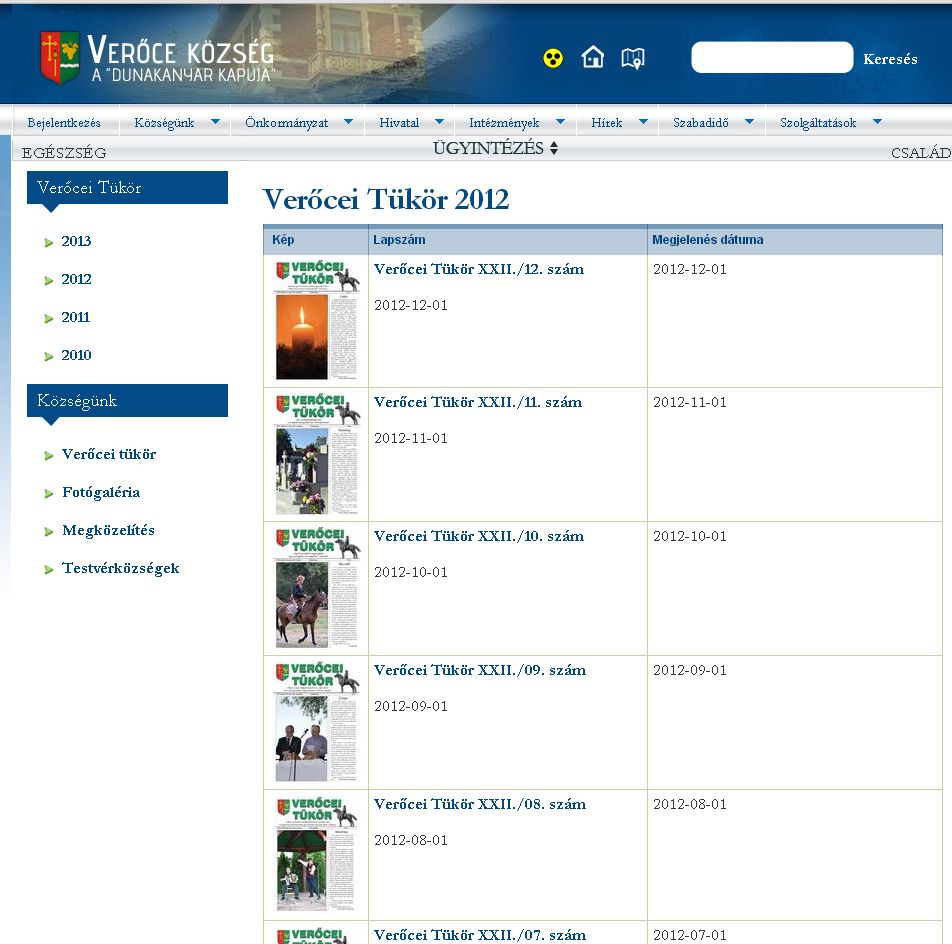Open the Megközelítés sidebar link

point(108,531)
